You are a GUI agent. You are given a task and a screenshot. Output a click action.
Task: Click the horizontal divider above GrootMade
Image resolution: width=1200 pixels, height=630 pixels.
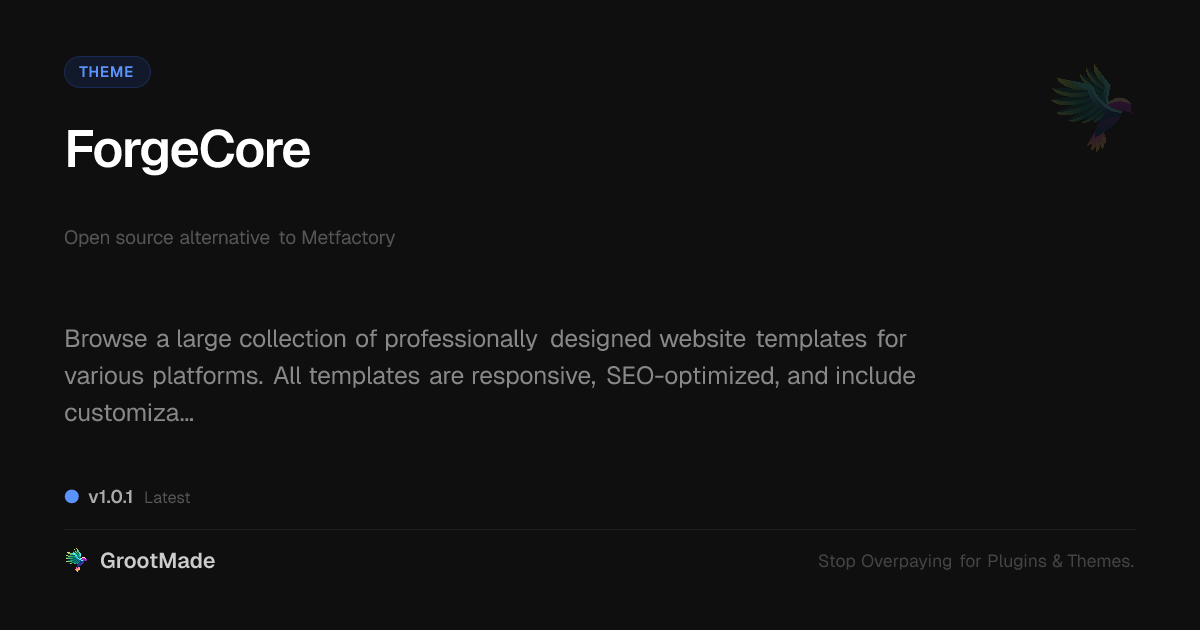click(600, 529)
